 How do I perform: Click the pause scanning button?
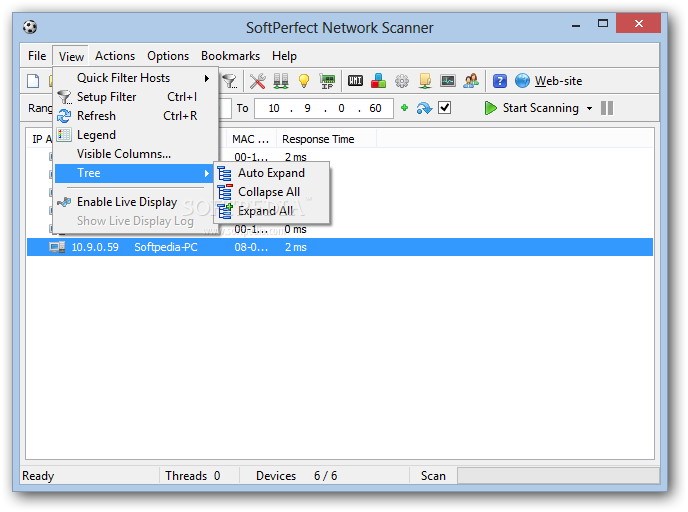607,108
